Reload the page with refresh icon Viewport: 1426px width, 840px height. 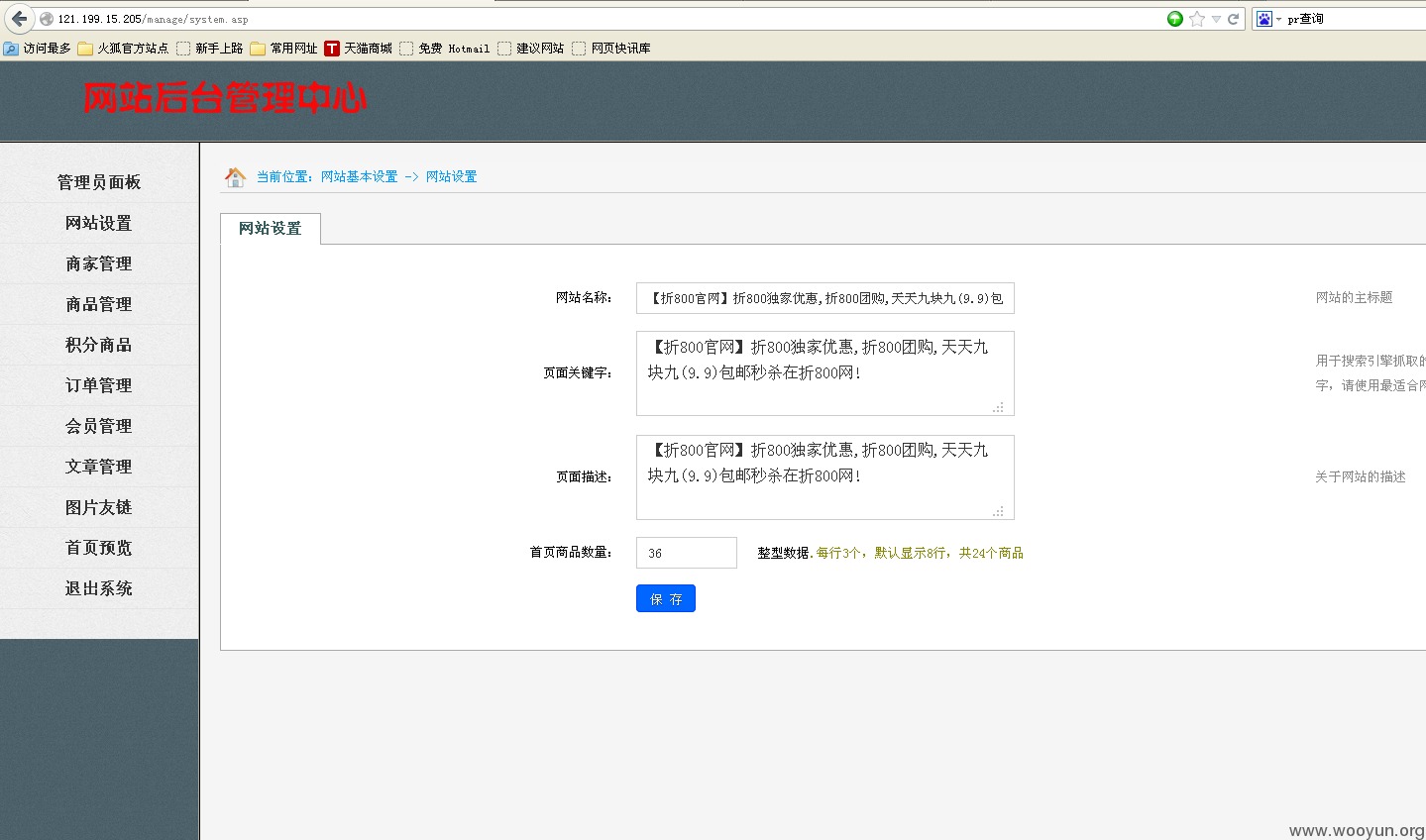click(1234, 19)
